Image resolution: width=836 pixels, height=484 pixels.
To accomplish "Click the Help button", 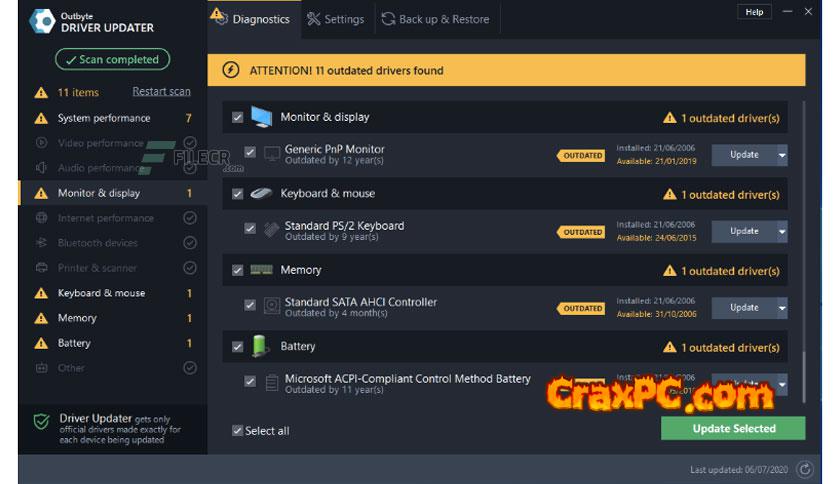I will (x=754, y=12).
